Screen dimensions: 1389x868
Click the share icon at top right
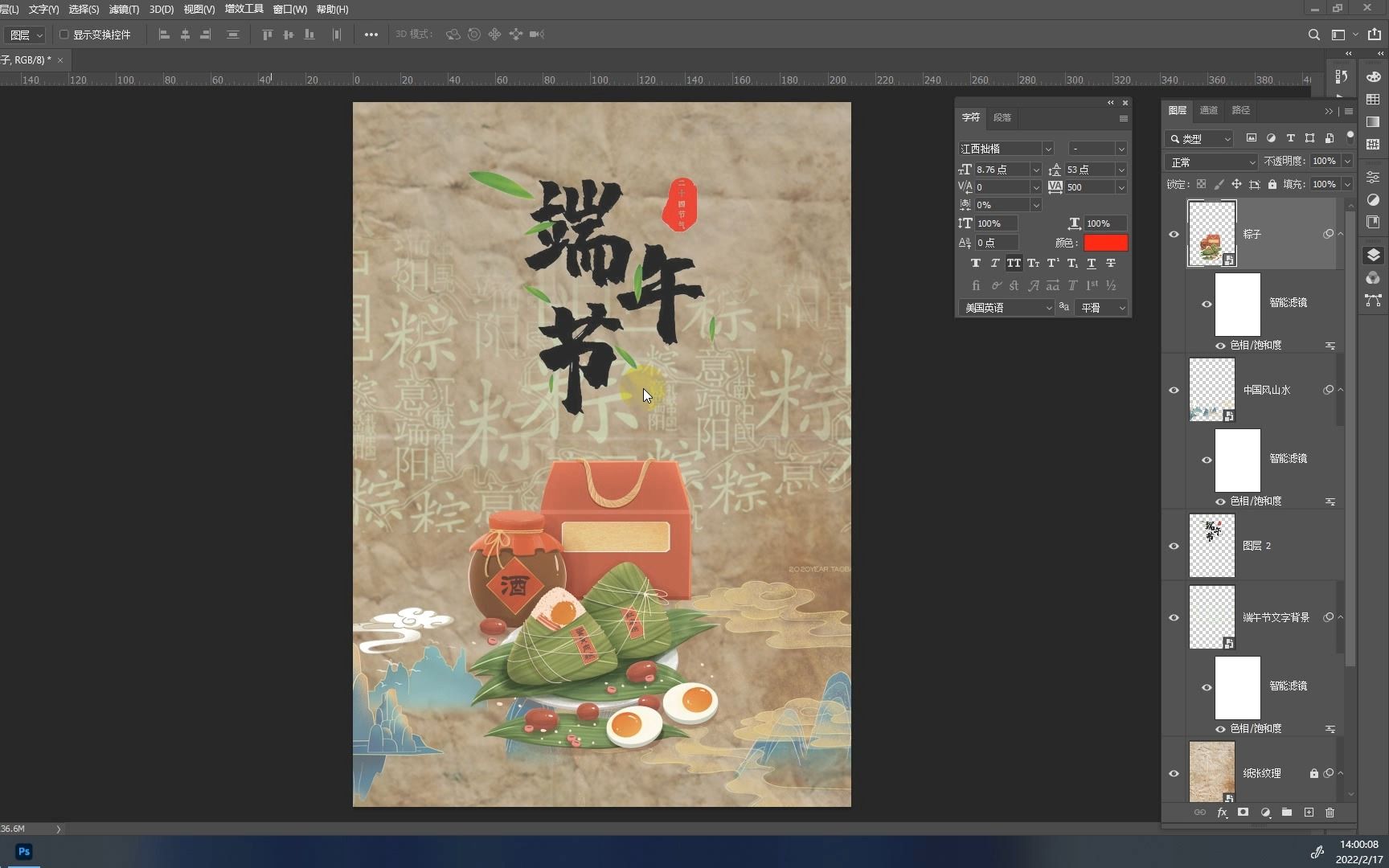pos(1375,35)
